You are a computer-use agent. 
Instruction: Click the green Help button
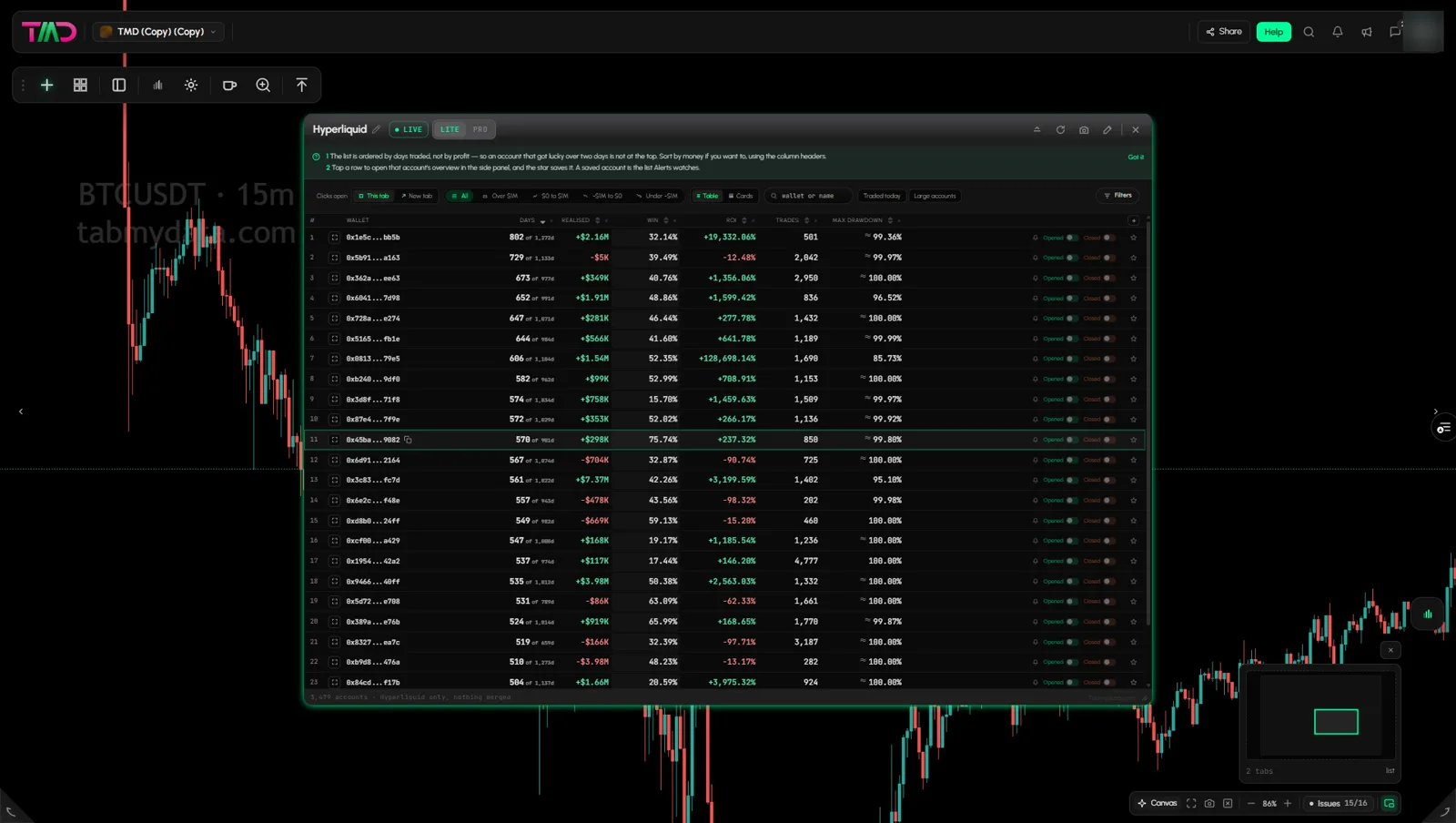click(x=1274, y=32)
